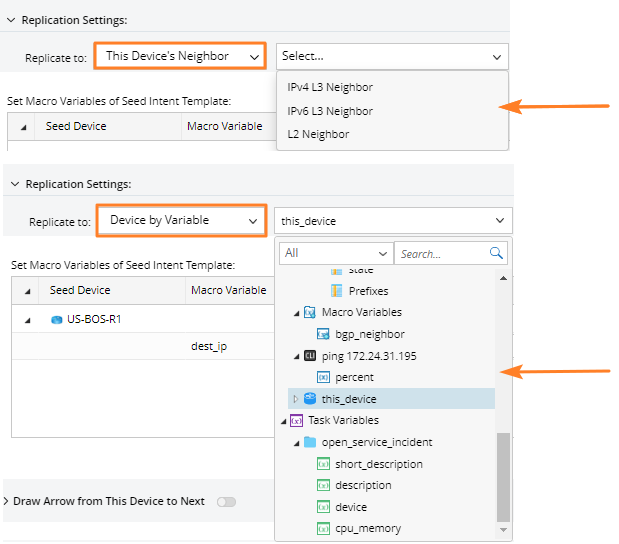Click the Task Variables icon

tap(295, 421)
